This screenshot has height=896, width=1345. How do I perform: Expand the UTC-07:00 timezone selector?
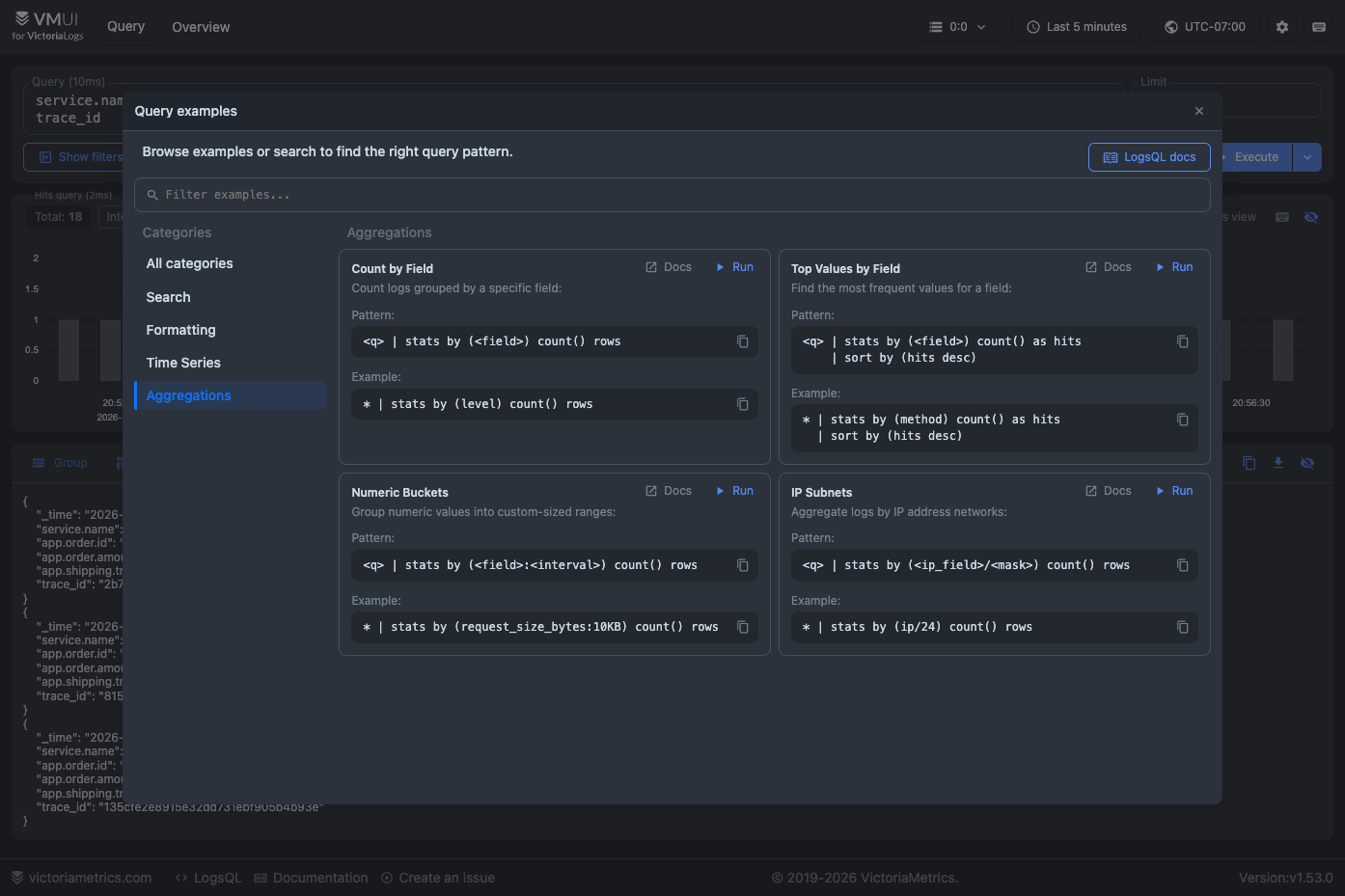click(1205, 27)
